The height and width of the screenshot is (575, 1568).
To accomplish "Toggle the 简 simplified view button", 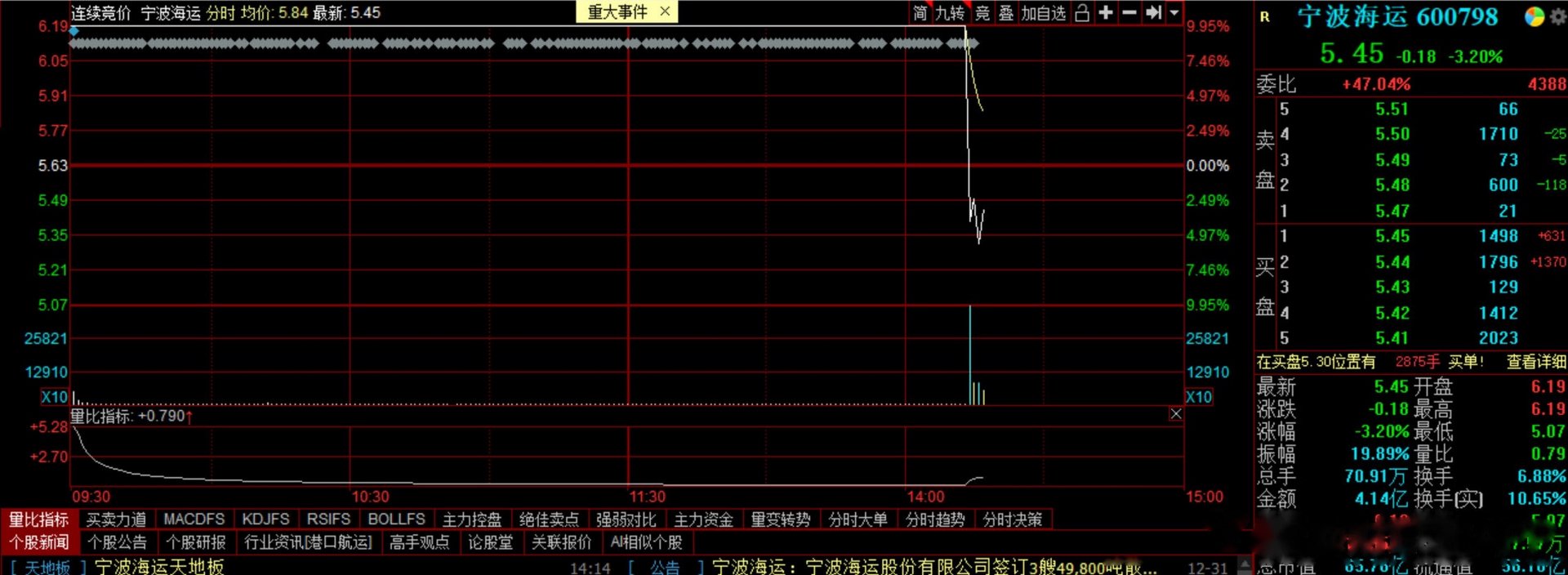I will point(920,13).
